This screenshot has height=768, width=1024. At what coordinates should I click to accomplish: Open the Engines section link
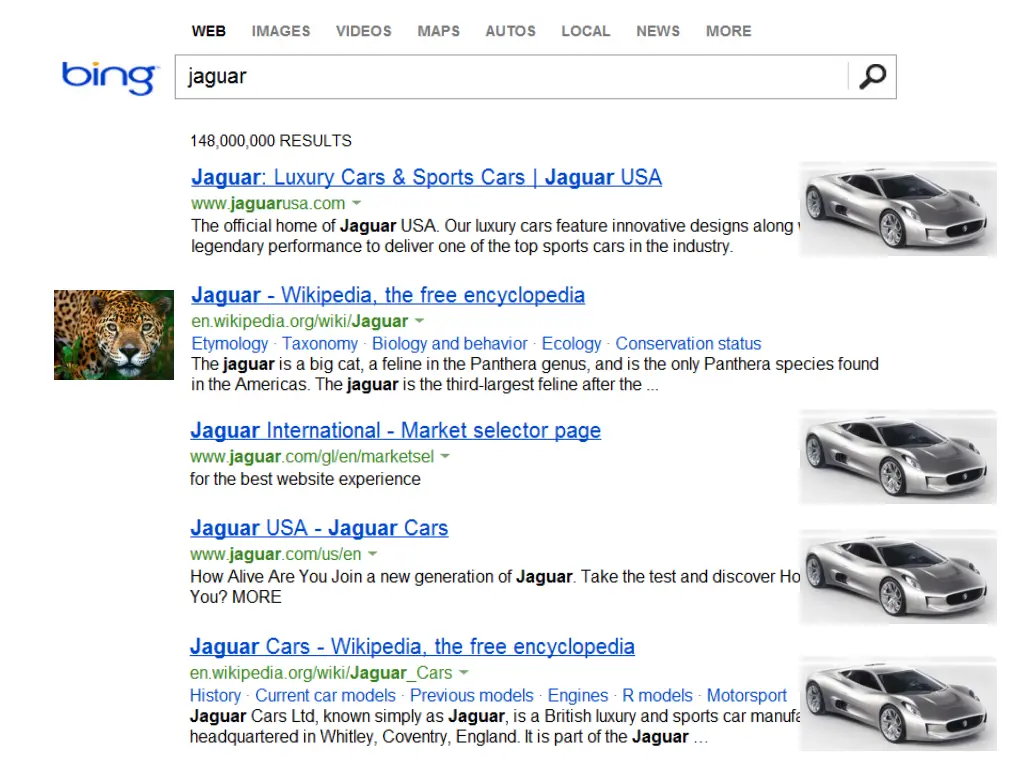[578, 696]
